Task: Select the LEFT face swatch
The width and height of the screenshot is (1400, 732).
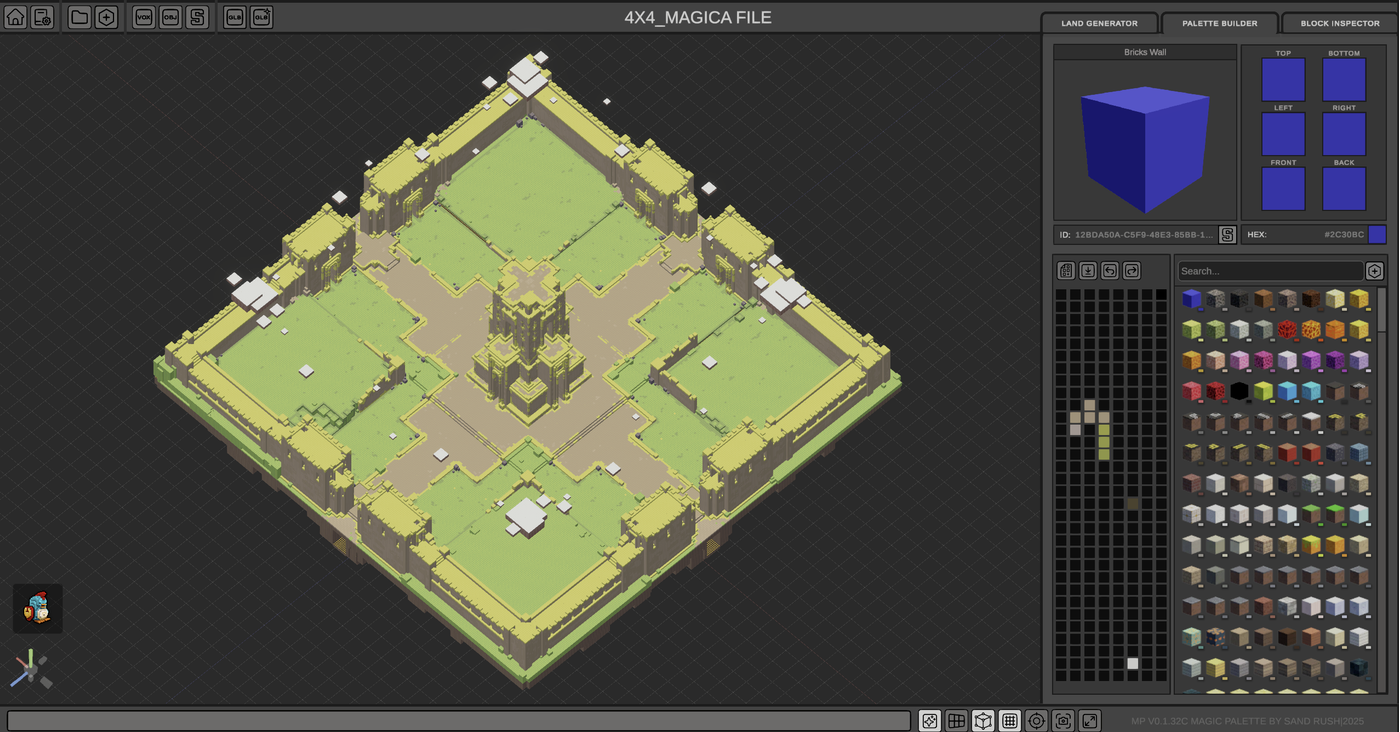Action: coord(1283,134)
